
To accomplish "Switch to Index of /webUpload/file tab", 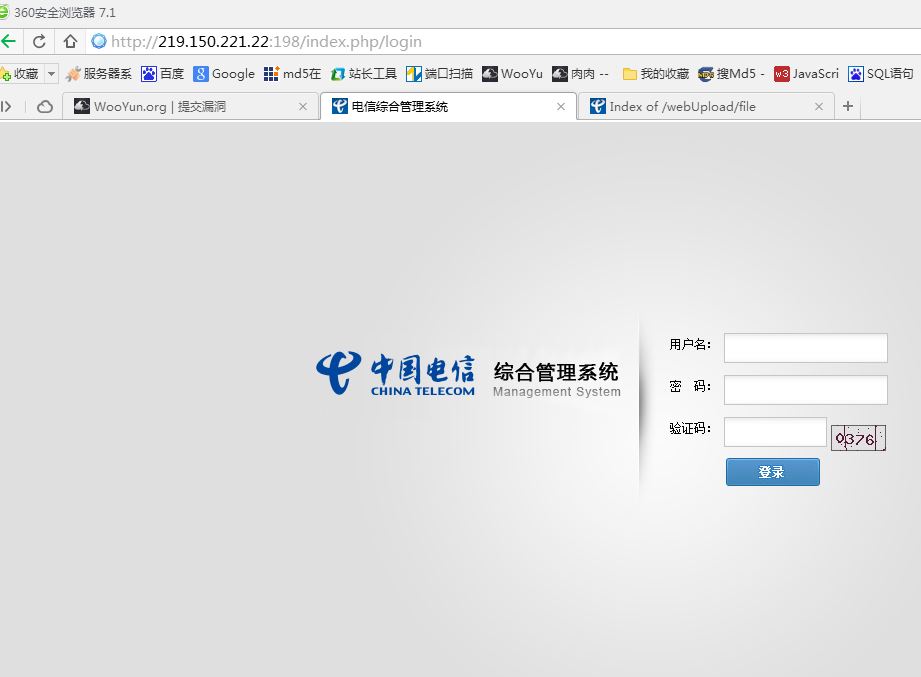I will click(x=706, y=107).
